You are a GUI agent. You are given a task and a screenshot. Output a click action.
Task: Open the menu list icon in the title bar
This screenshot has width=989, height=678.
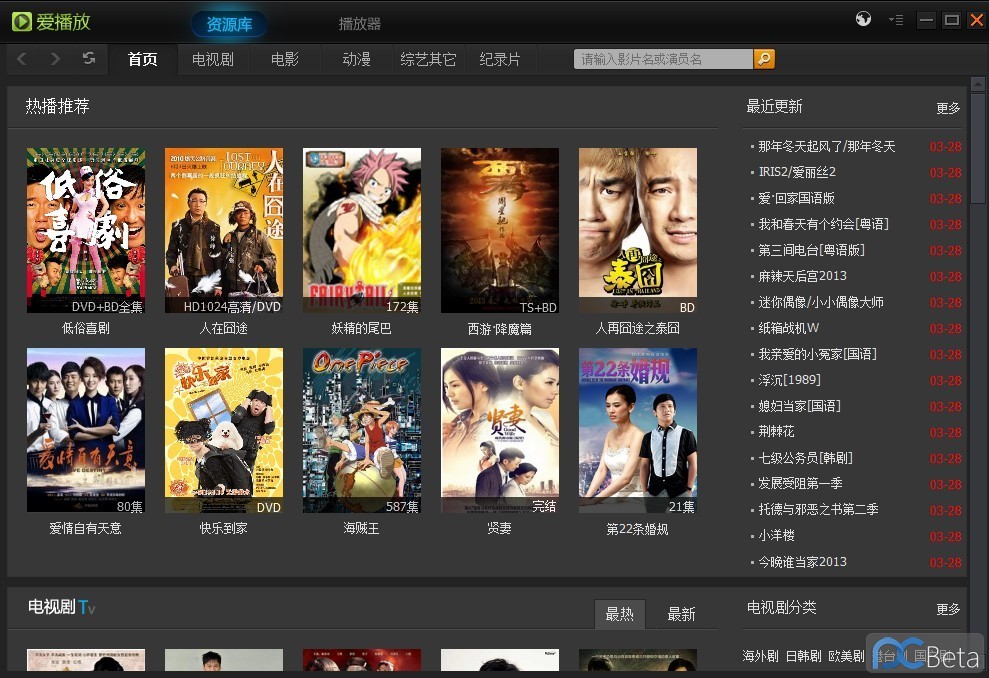click(x=896, y=20)
